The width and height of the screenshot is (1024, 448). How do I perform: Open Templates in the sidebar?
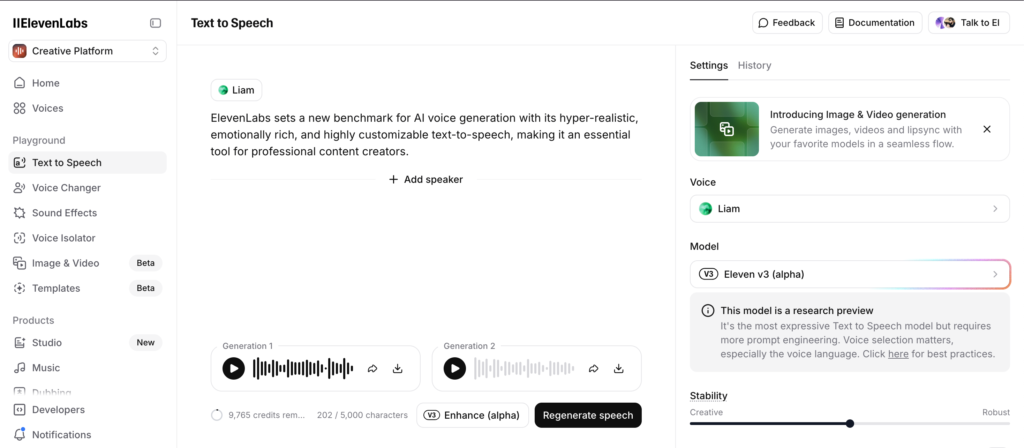click(88, 288)
